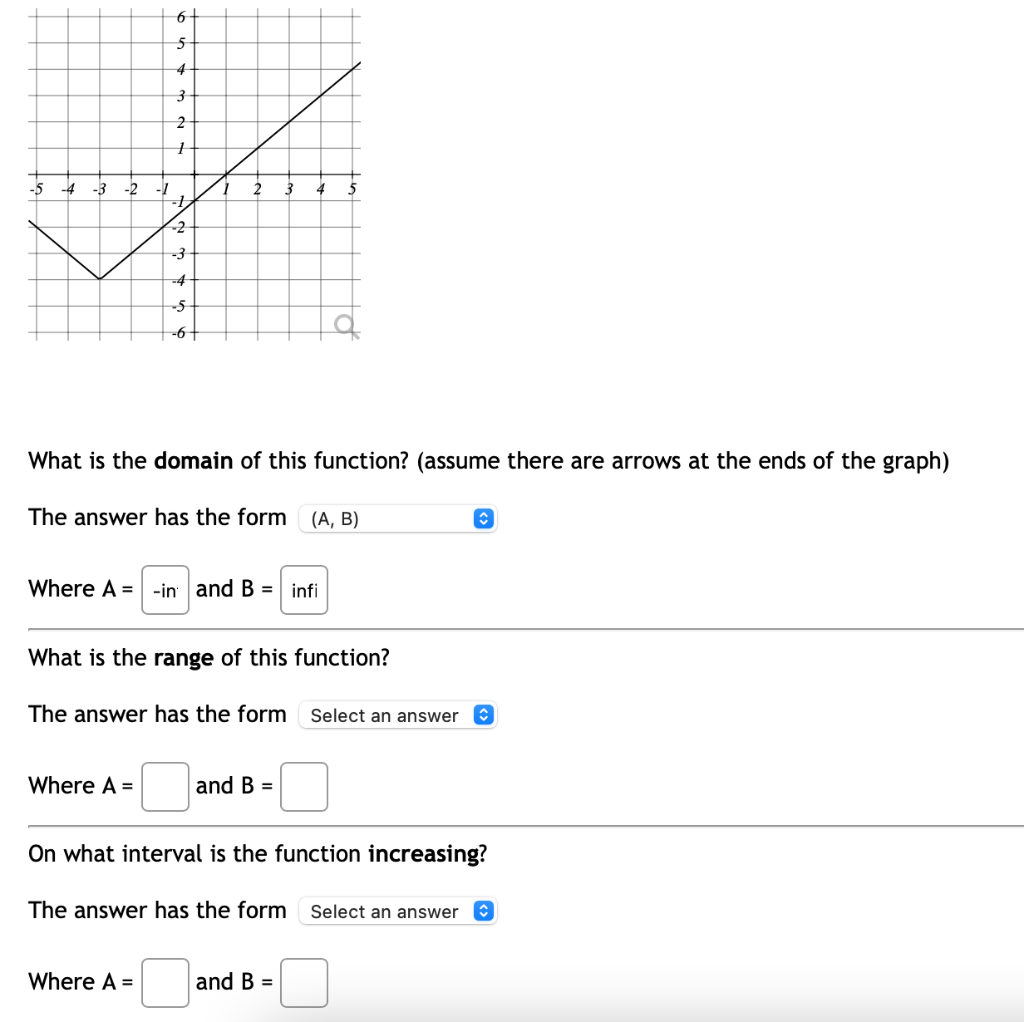Click the B field for the increasing interval answer
1024x1022 pixels.
click(x=303, y=982)
